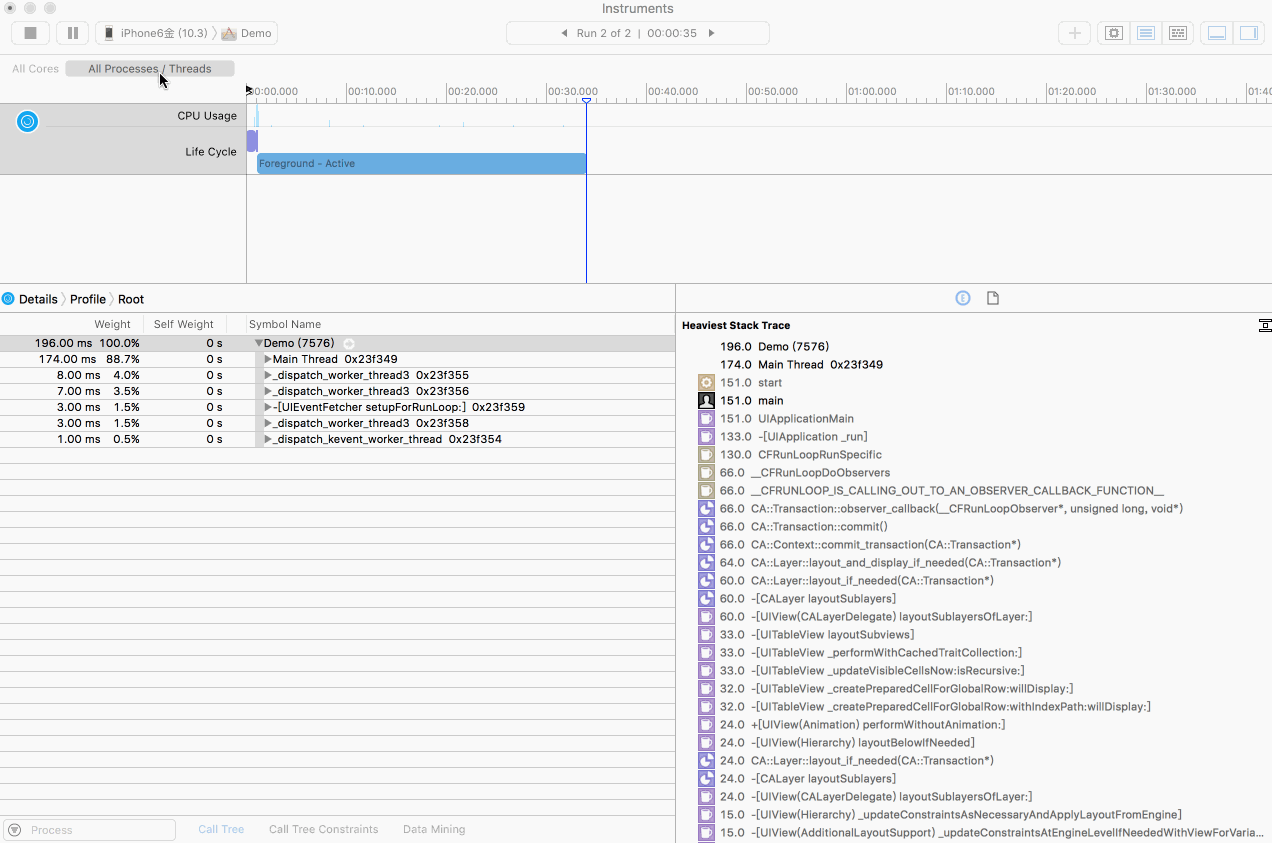This screenshot has height=843, width=1272.
Task: Expand the _dispatch_kevent_worker_thread row
Action: pos(268,439)
